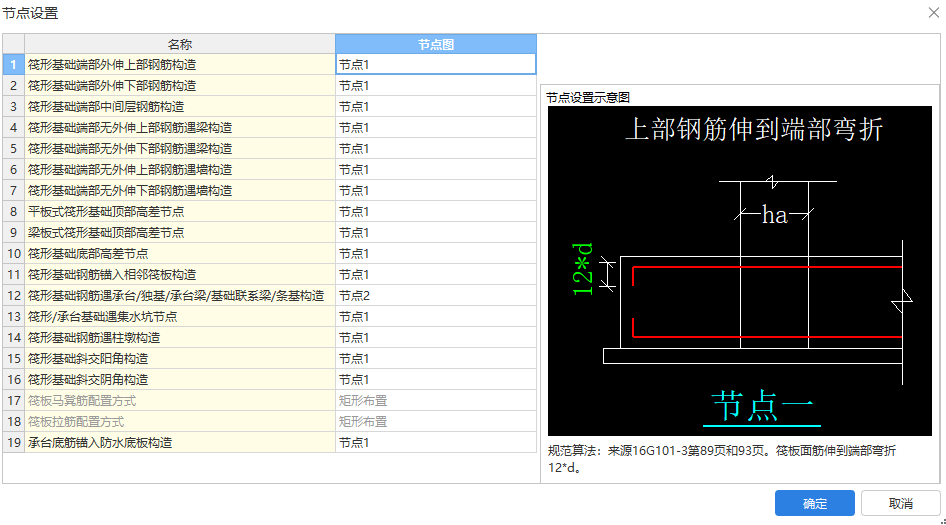Click the green 12*d dimension value
Image resolution: width=946 pixels, height=525 pixels.
pos(583,269)
